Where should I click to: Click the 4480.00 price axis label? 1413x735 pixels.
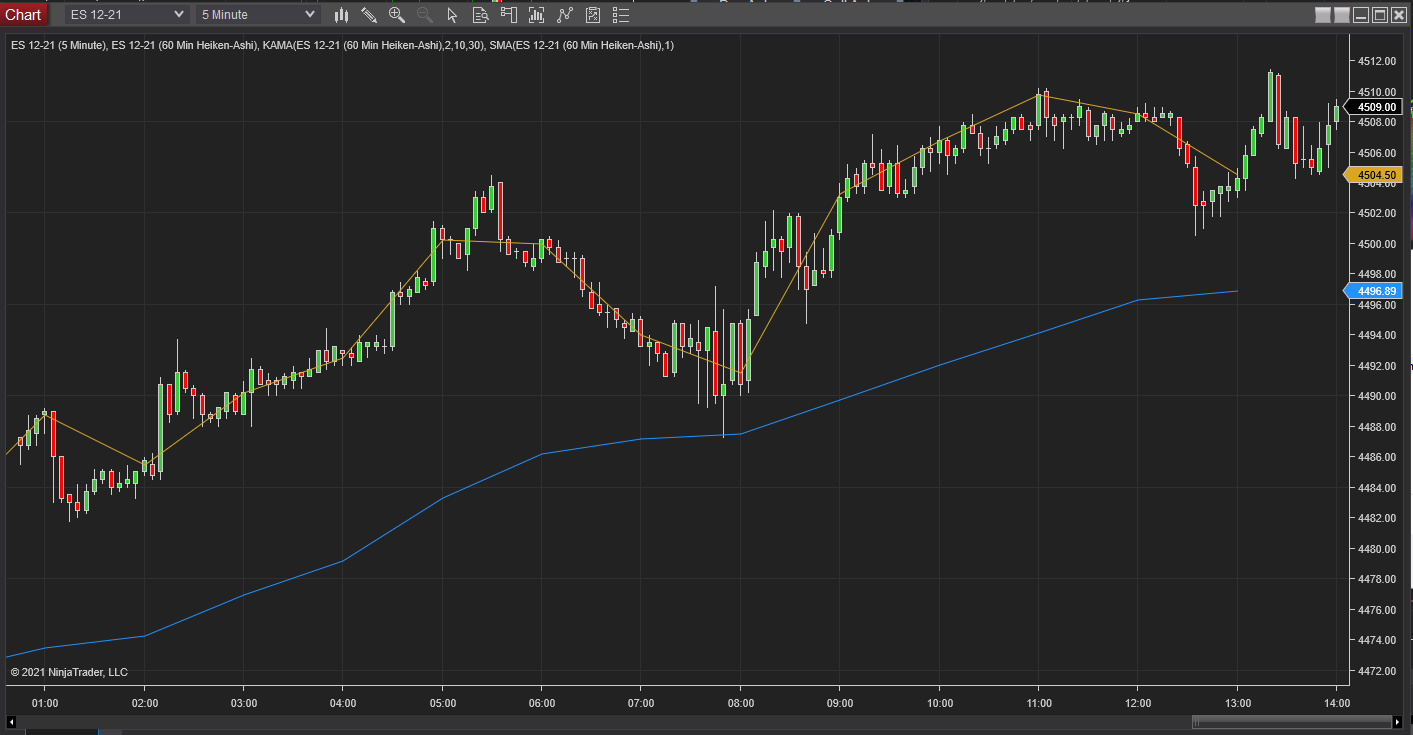[x=1376, y=549]
